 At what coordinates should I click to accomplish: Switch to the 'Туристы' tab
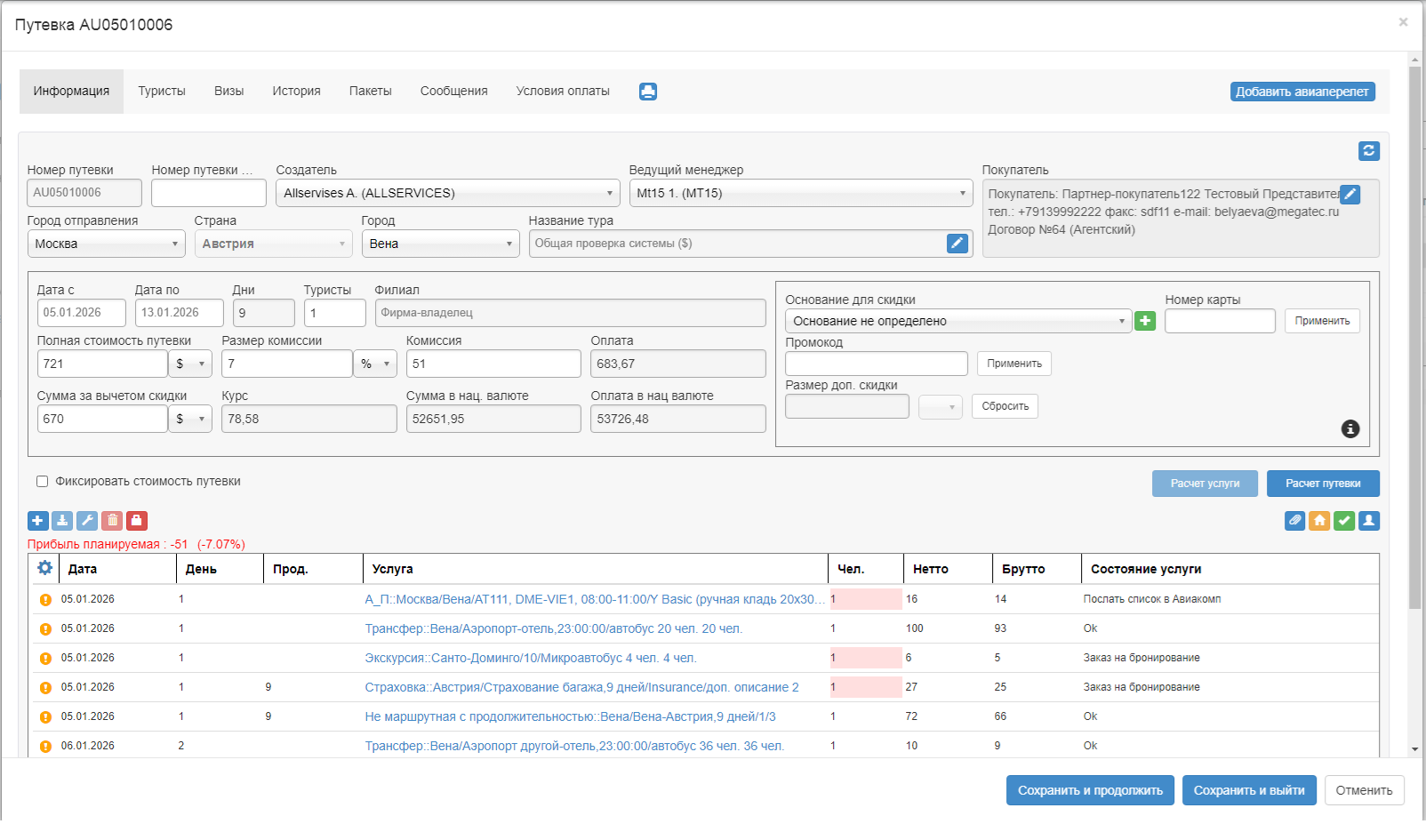[162, 92]
